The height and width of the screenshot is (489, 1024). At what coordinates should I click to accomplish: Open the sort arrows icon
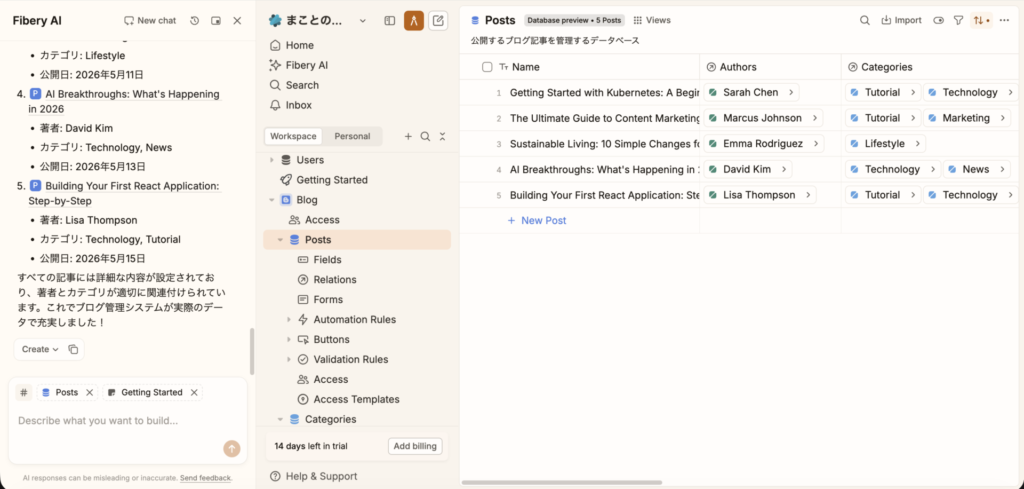[x=980, y=20]
